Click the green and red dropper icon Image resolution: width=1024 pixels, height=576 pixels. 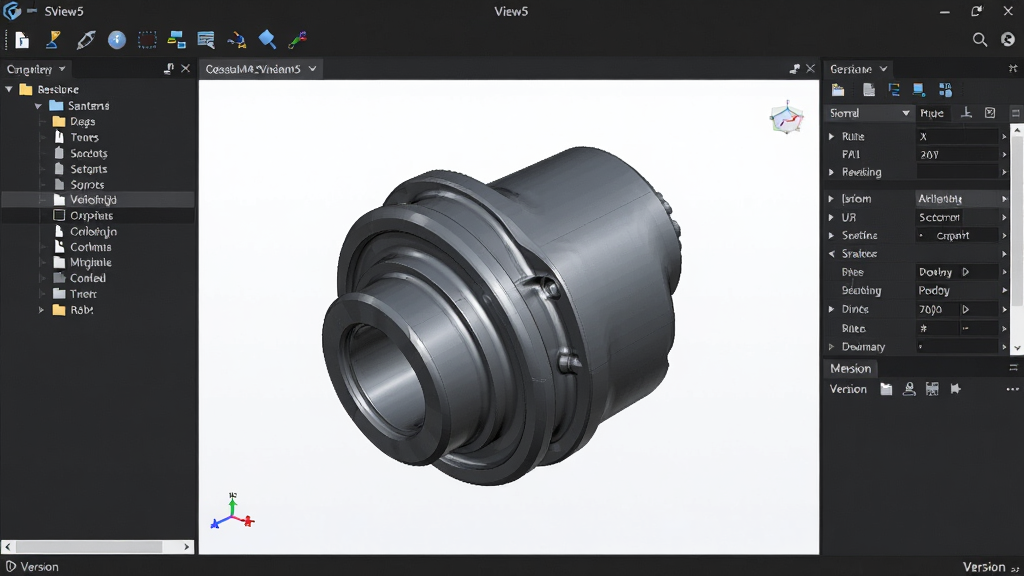coord(298,40)
